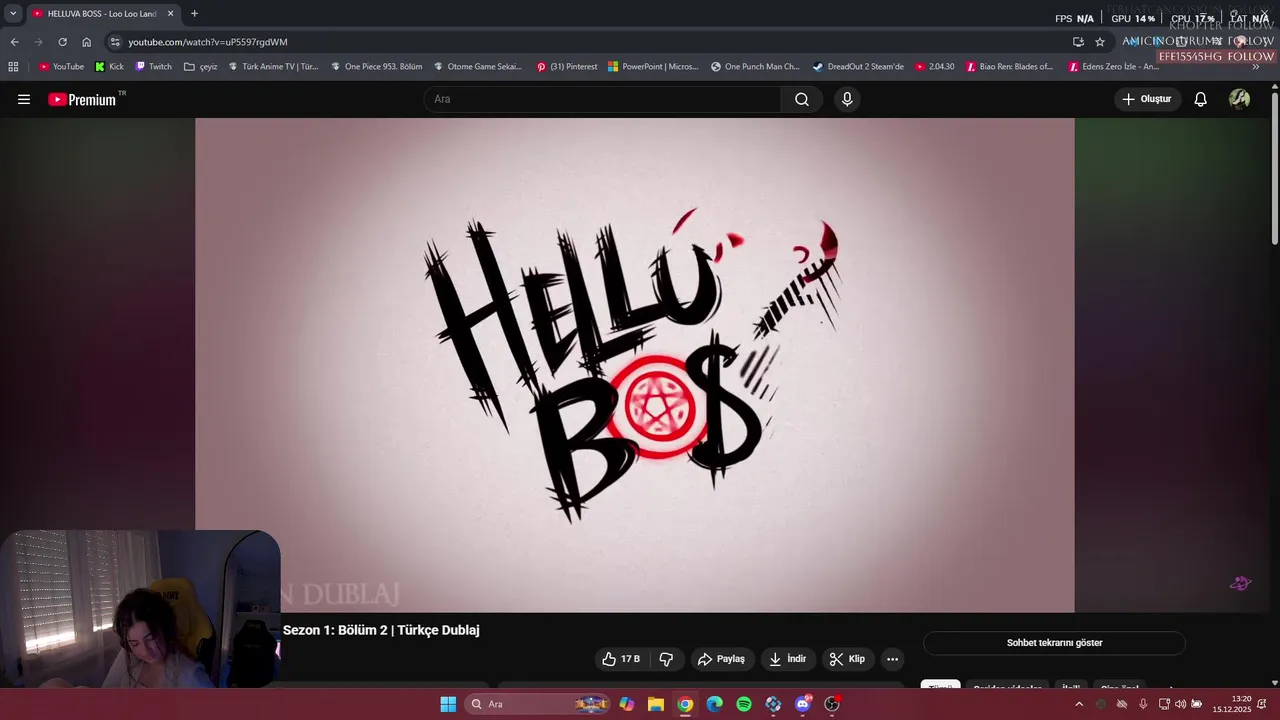1280x720 pixels.
Task: Start voice search with the microphone
Action: [x=847, y=99]
